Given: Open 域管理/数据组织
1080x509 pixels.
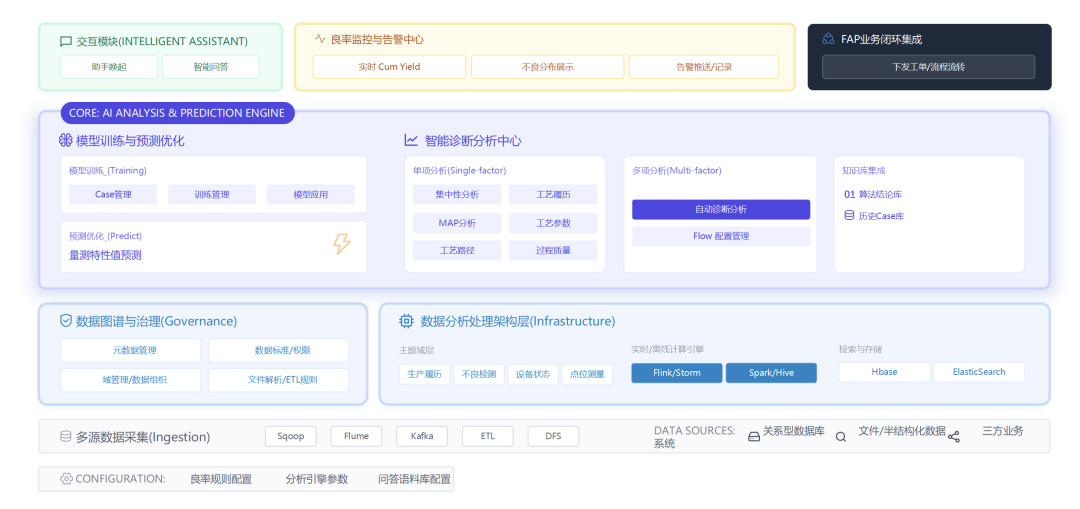Looking at the screenshot, I should pyautogui.click(x=131, y=380).
